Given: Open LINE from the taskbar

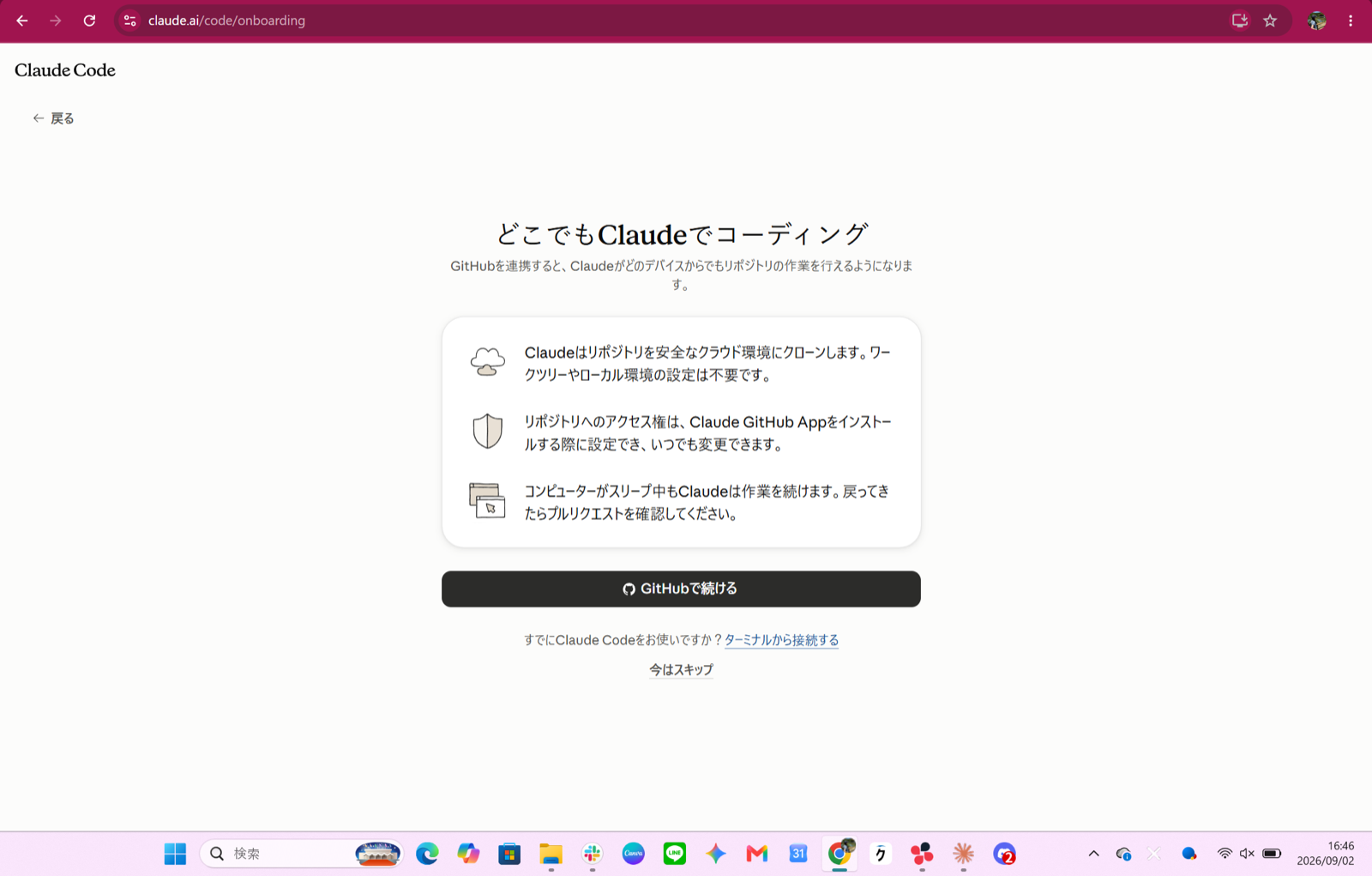Looking at the screenshot, I should (x=675, y=854).
